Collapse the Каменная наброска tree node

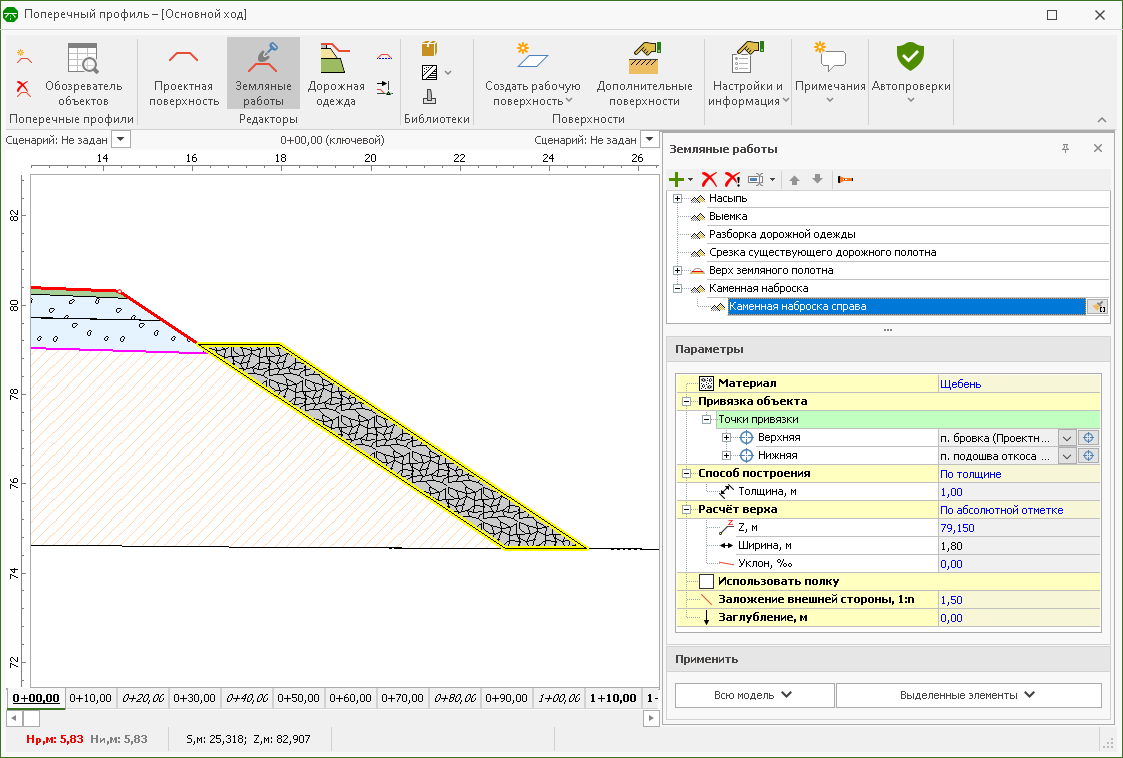coord(678,288)
